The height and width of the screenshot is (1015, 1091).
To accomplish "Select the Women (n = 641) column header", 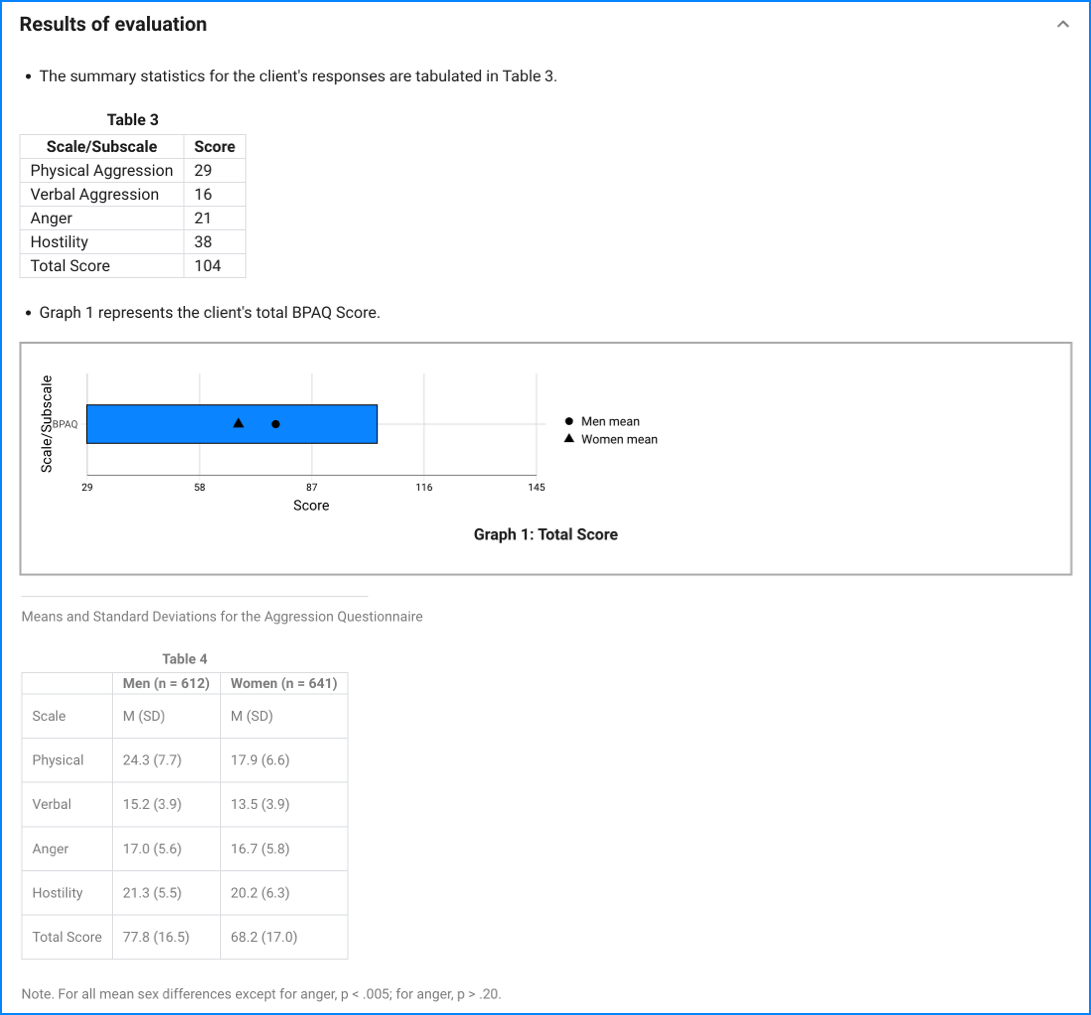I will click(284, 684).
